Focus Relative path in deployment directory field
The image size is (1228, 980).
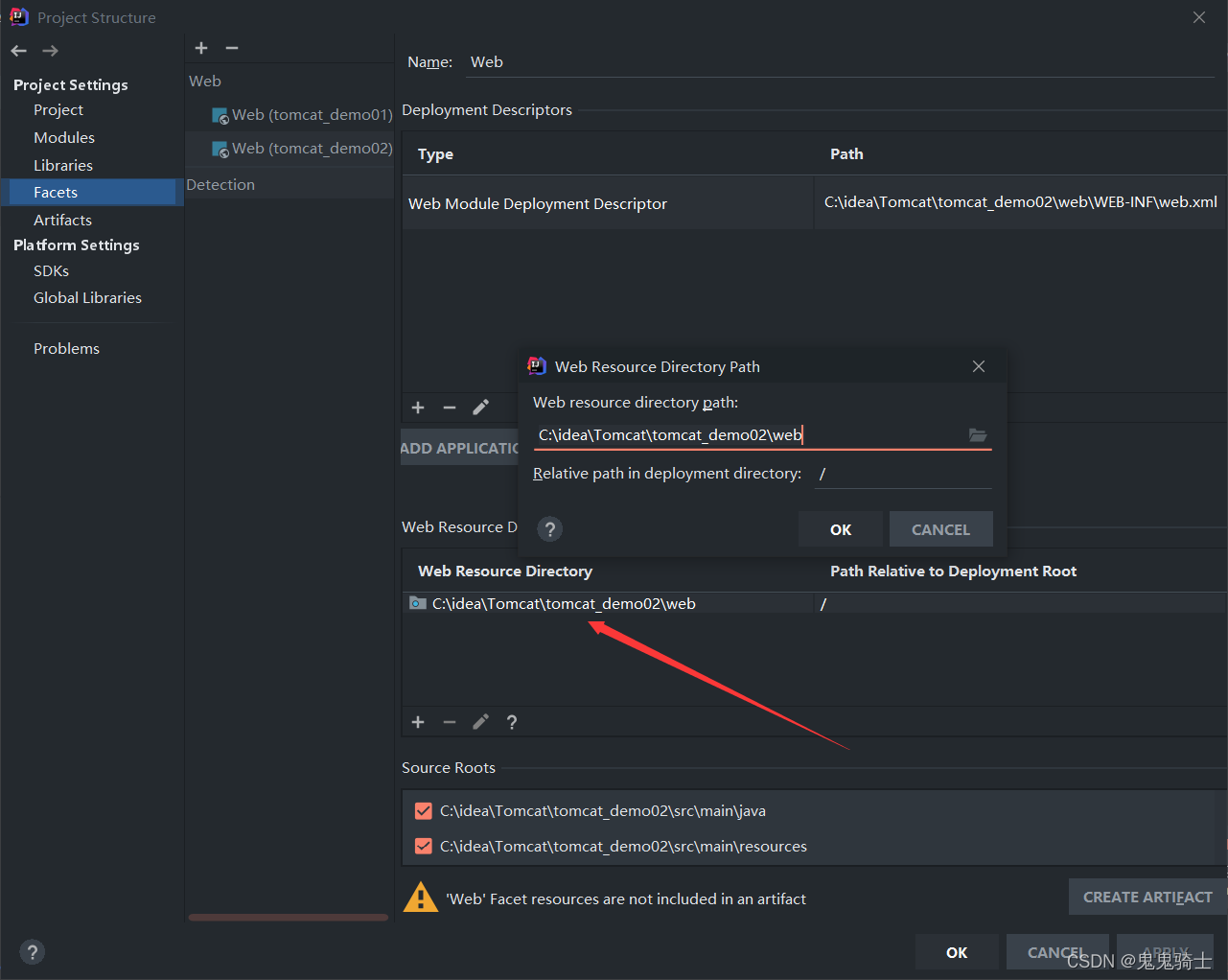903,474
